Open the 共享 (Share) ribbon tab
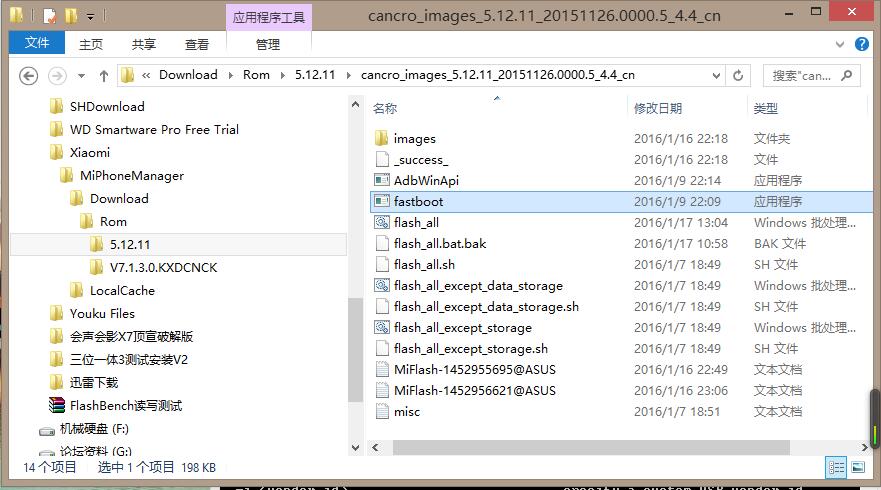 click(x=144, y=44)
